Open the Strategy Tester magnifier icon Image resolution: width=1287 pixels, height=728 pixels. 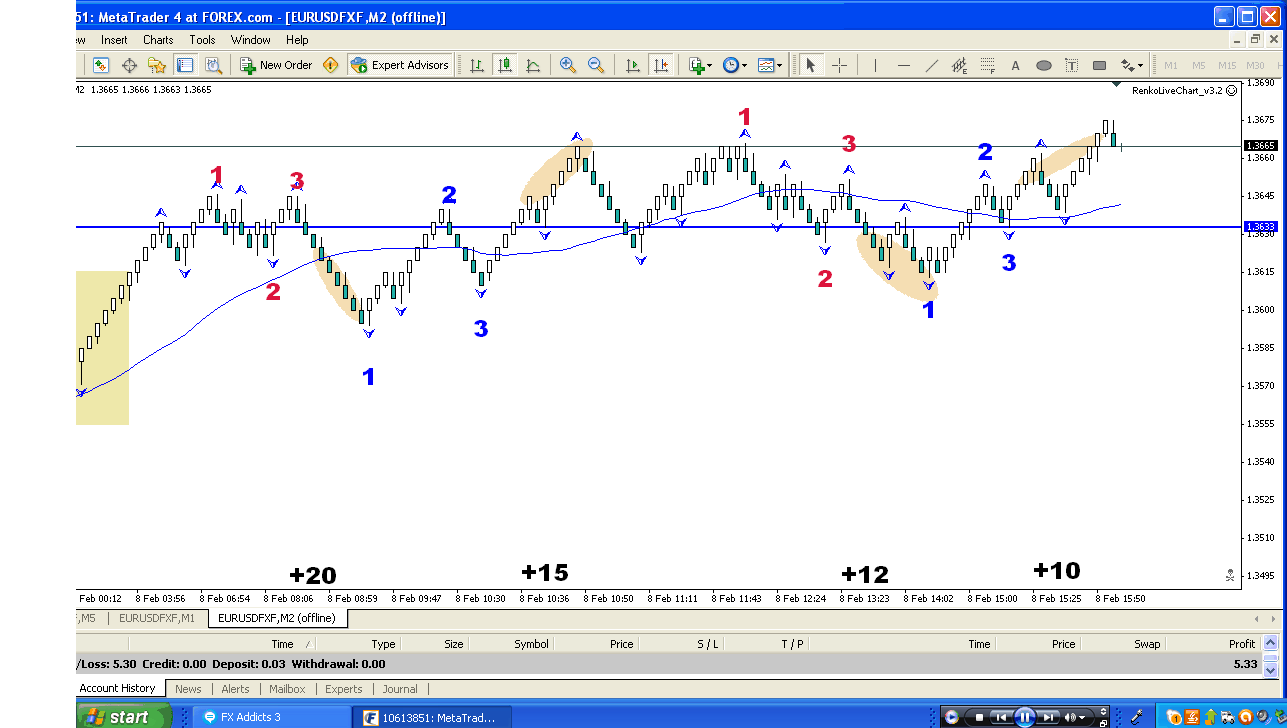tap(213, 65)
